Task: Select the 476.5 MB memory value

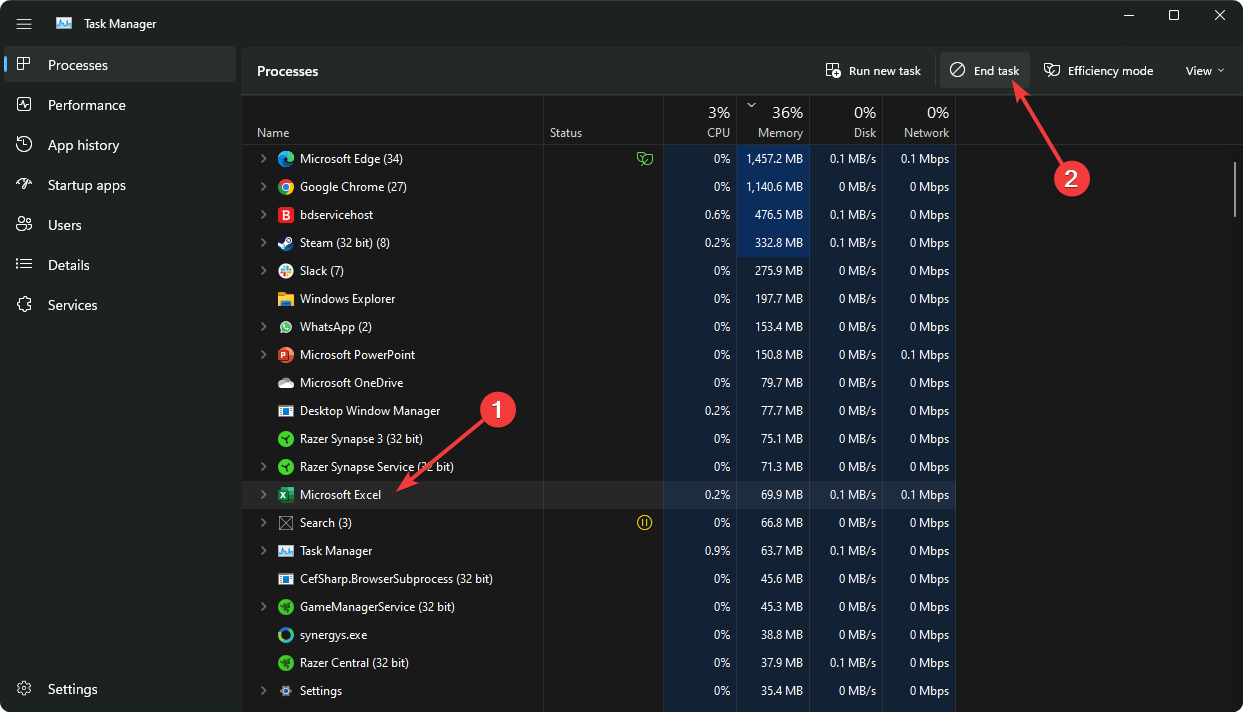Action: [777, 215]
